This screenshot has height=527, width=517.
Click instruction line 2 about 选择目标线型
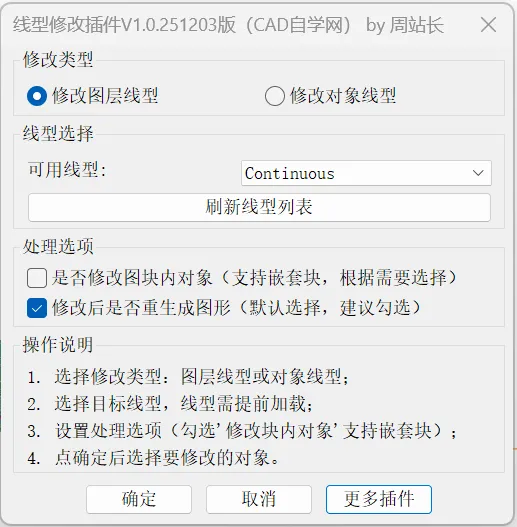pyautogui.click(x=171, y=404)
